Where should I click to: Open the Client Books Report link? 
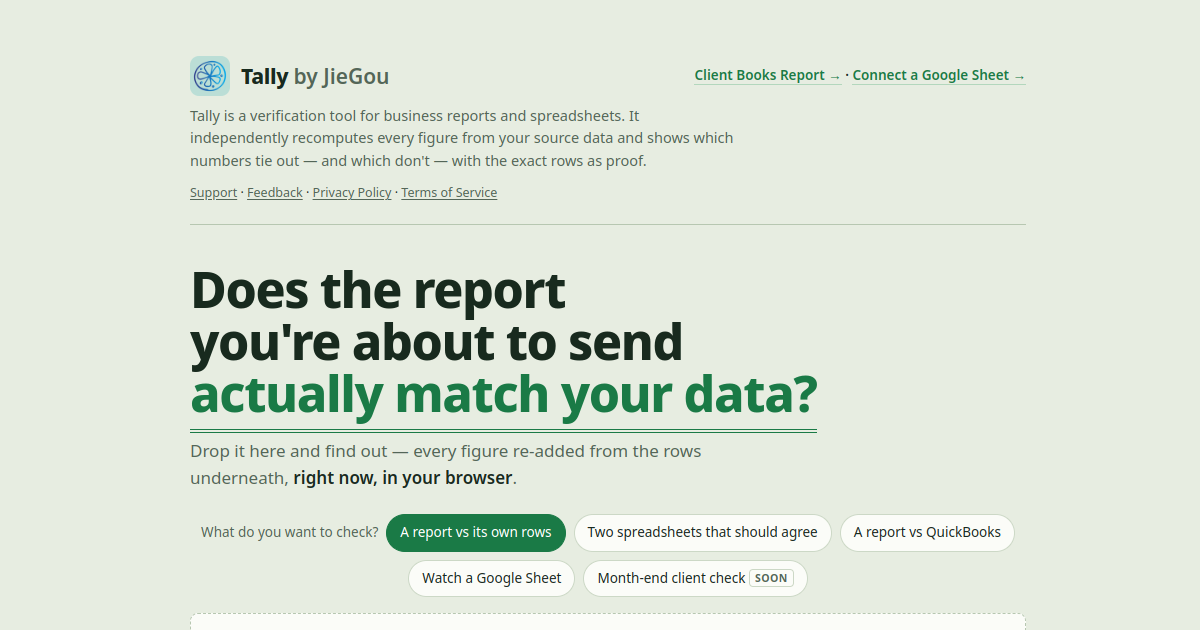pyautogui.click(x=768, y=75)
